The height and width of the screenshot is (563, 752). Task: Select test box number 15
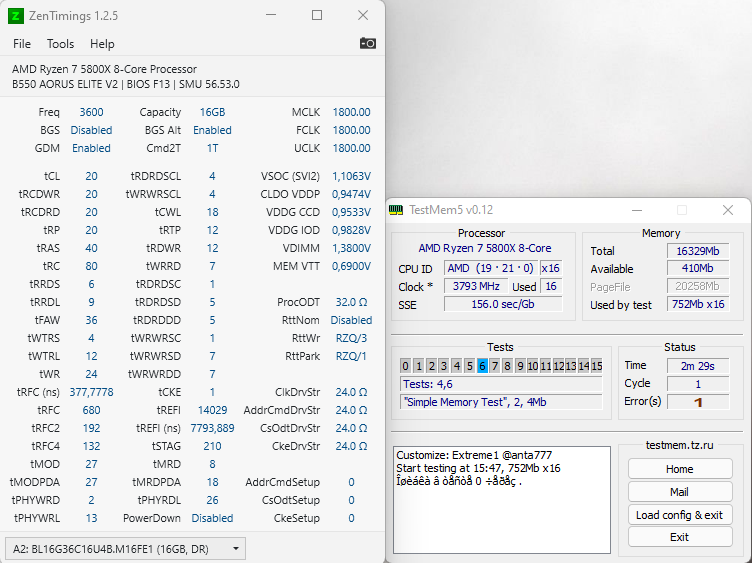click(597, 366)
